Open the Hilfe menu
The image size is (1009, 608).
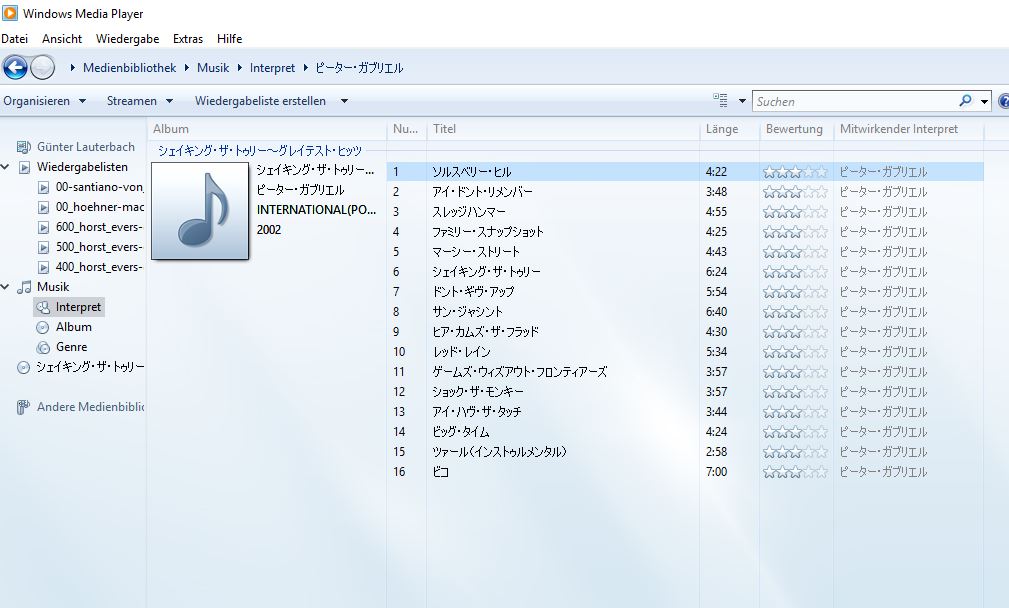[x=229, y=39]
